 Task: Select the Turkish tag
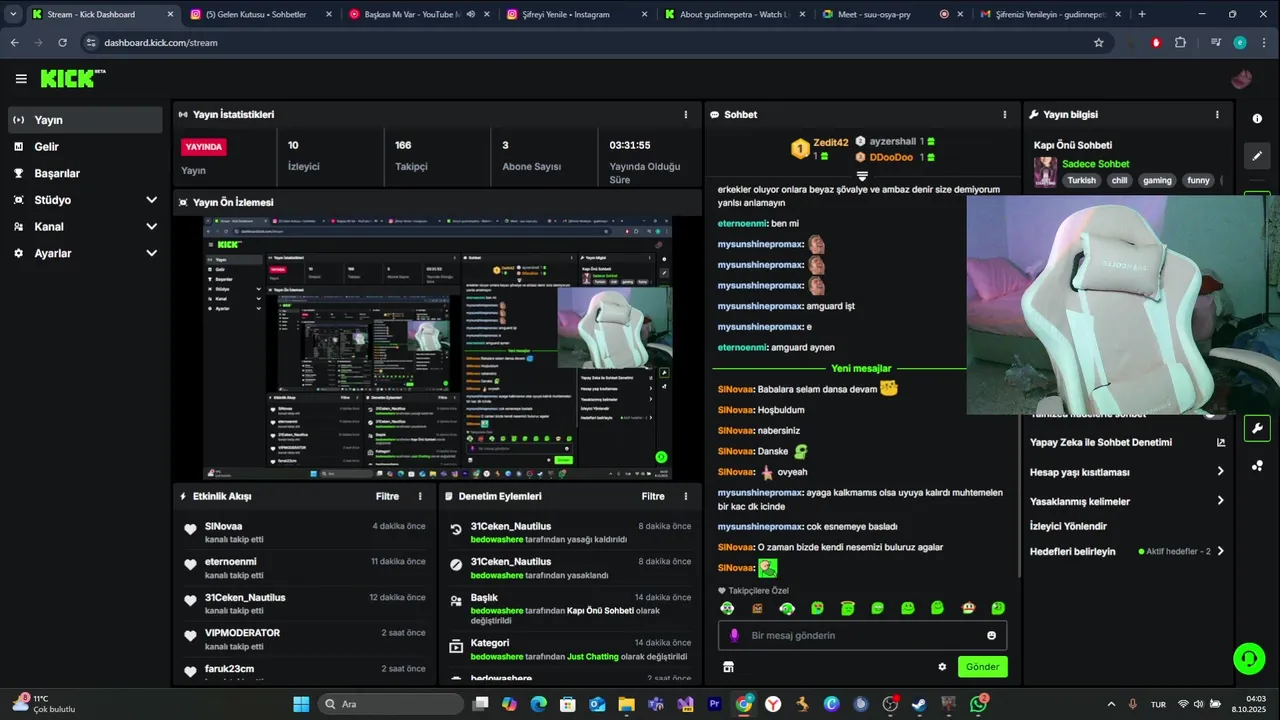tap(1081, 181)
